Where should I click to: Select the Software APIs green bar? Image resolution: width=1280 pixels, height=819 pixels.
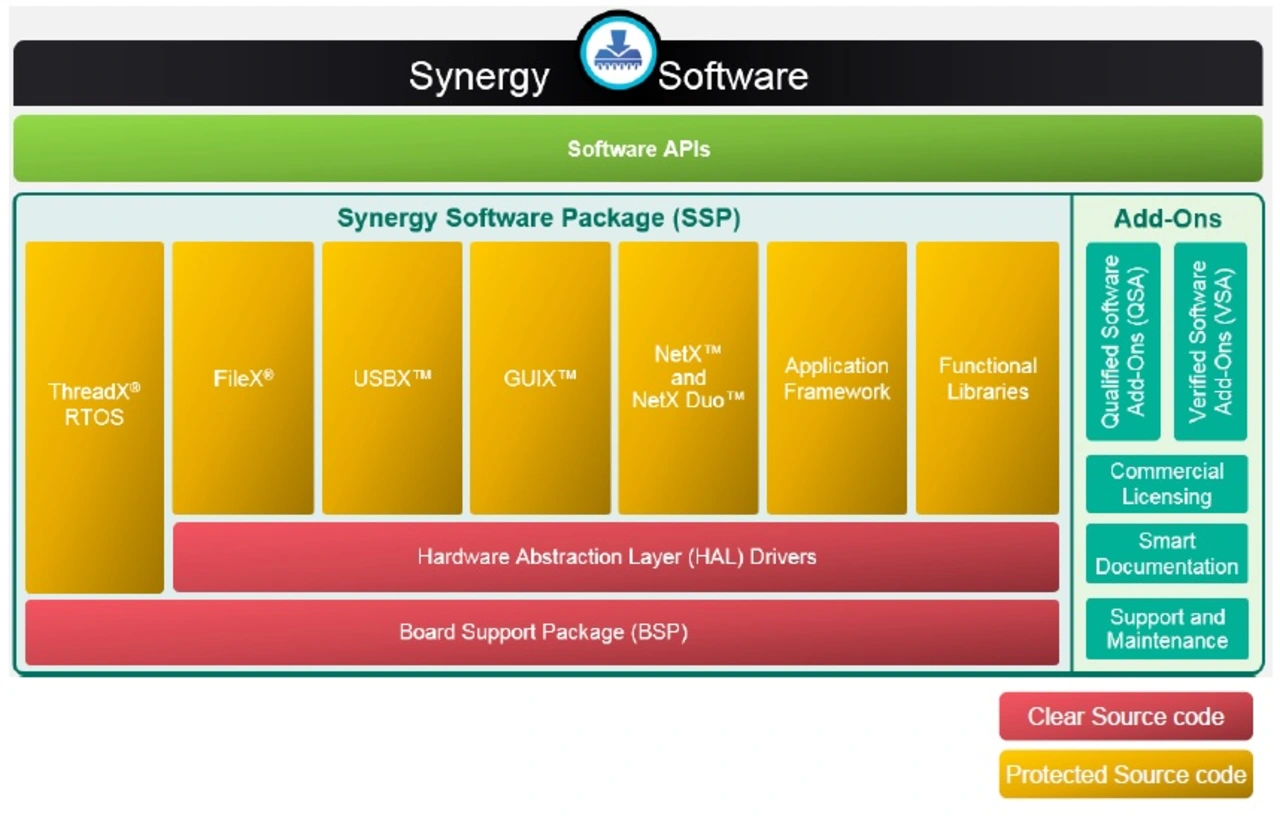[x=638, y=149]
